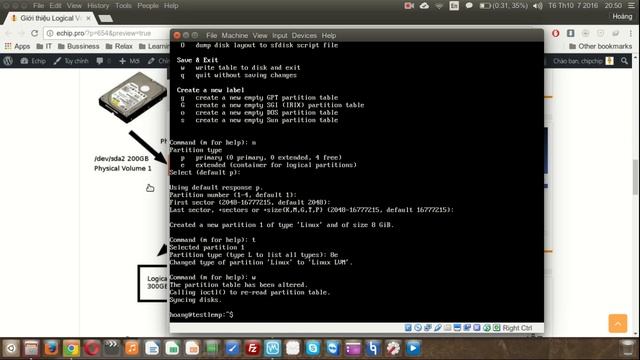Open Firefox from the dock
This screenshot has width=640, height=360.
[51, 349]
